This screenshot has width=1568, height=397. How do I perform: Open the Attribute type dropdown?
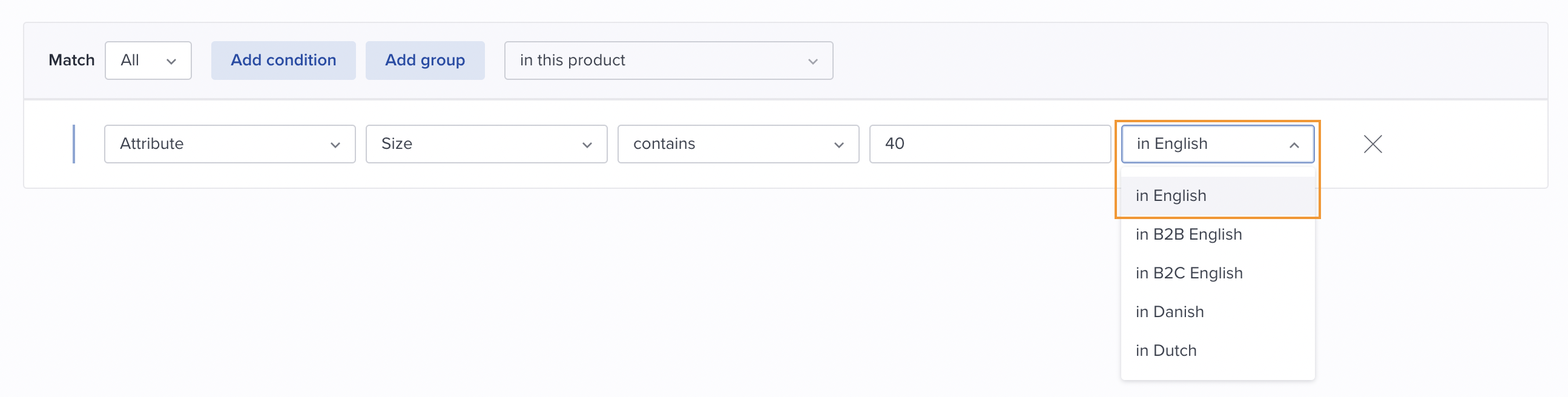point(229,143)
